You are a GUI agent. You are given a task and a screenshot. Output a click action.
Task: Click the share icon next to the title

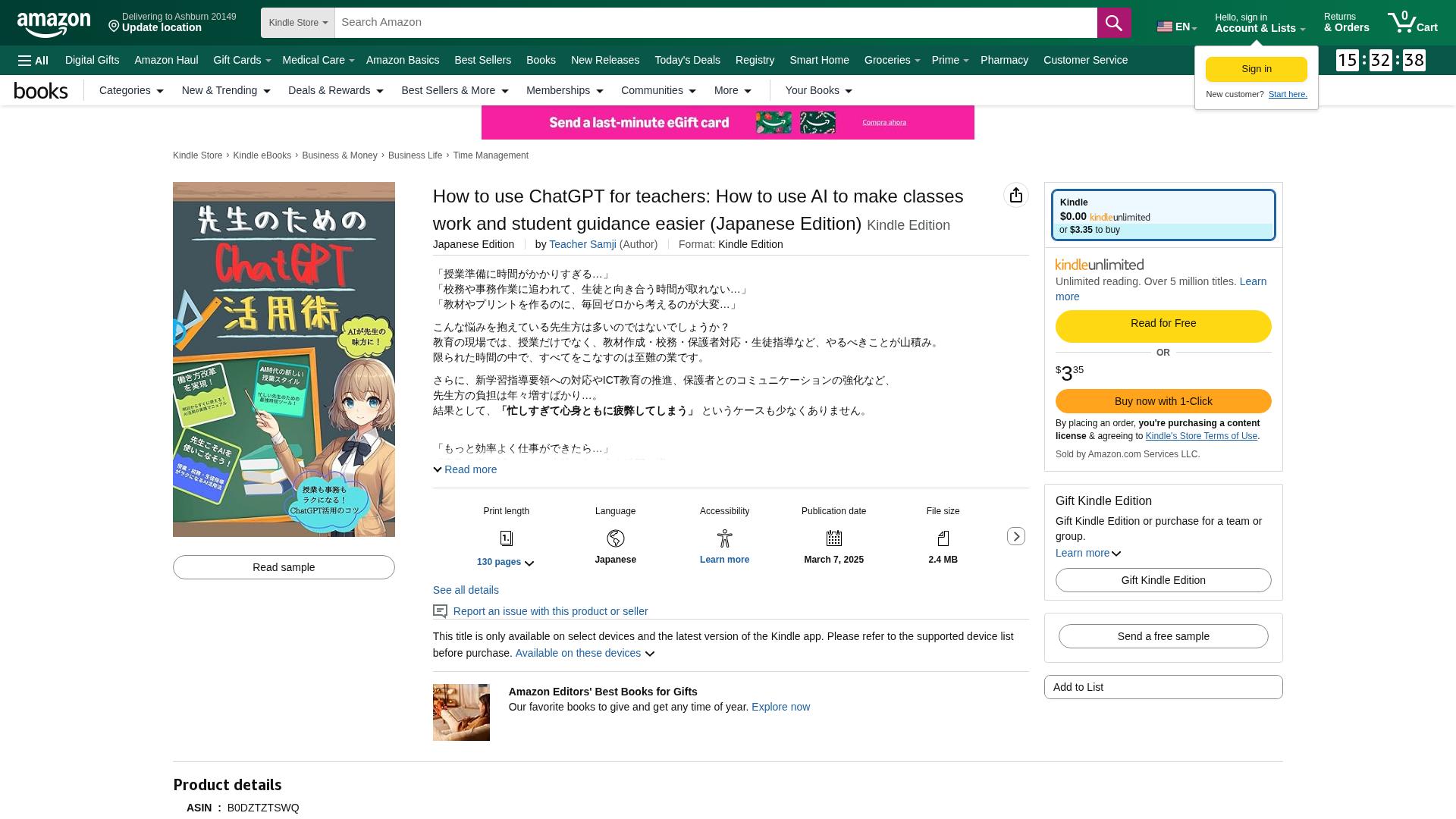(1015, 195)
